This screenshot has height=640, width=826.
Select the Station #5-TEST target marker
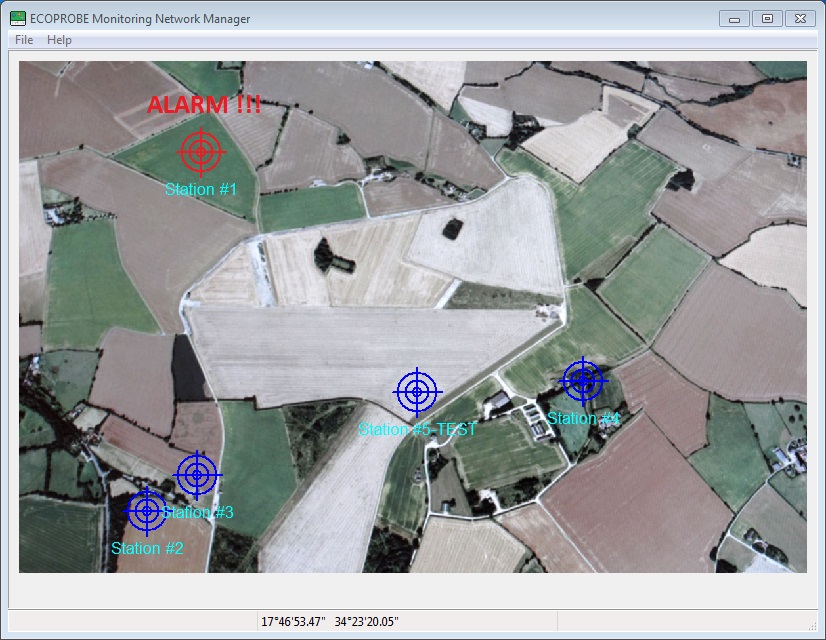tap(417, 392)
